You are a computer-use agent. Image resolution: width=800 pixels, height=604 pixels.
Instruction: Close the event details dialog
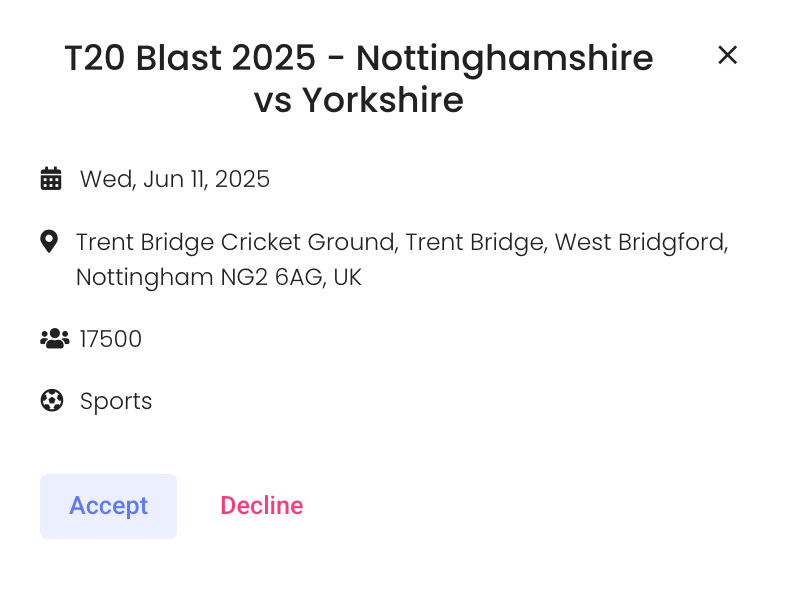click(727, 56)
